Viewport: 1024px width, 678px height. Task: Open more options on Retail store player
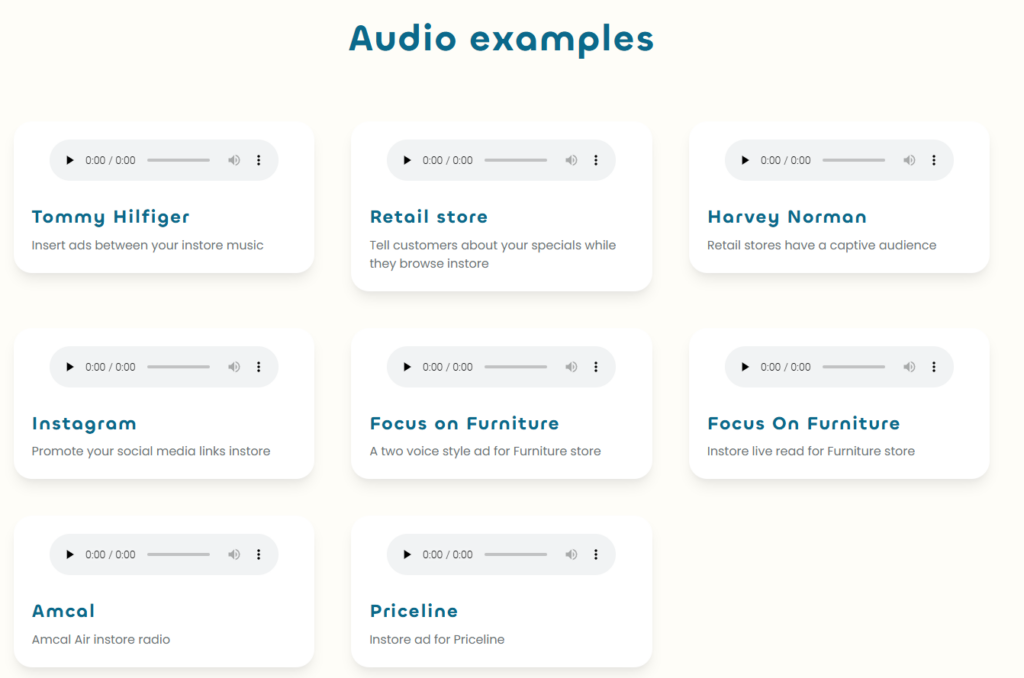coord(596,160)
